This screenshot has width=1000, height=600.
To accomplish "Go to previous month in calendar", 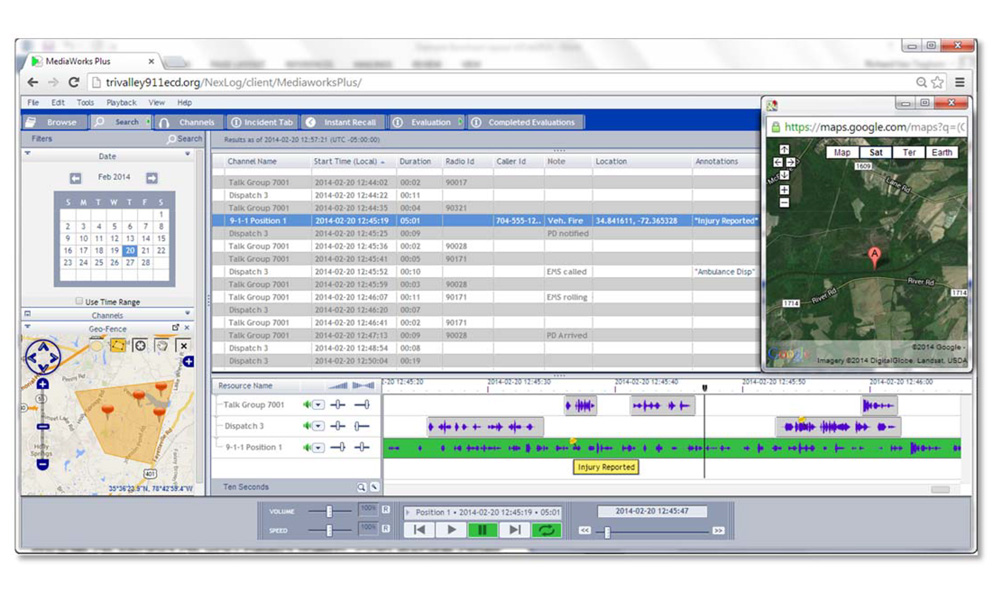I will pyautogui.click(x=75, y=178).
